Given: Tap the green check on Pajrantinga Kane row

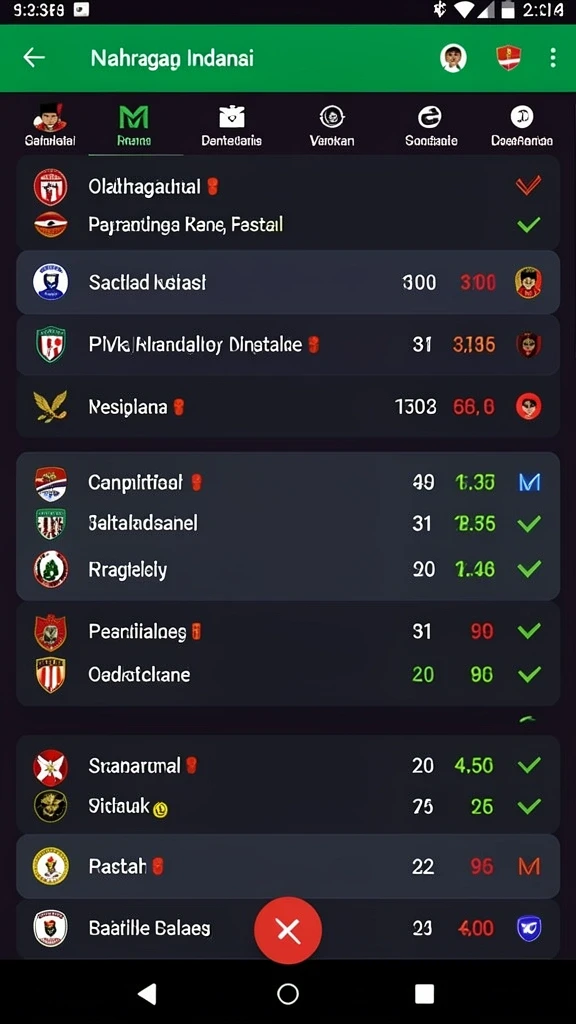Looking at the screenshot, I should click(x=528, y=225).
